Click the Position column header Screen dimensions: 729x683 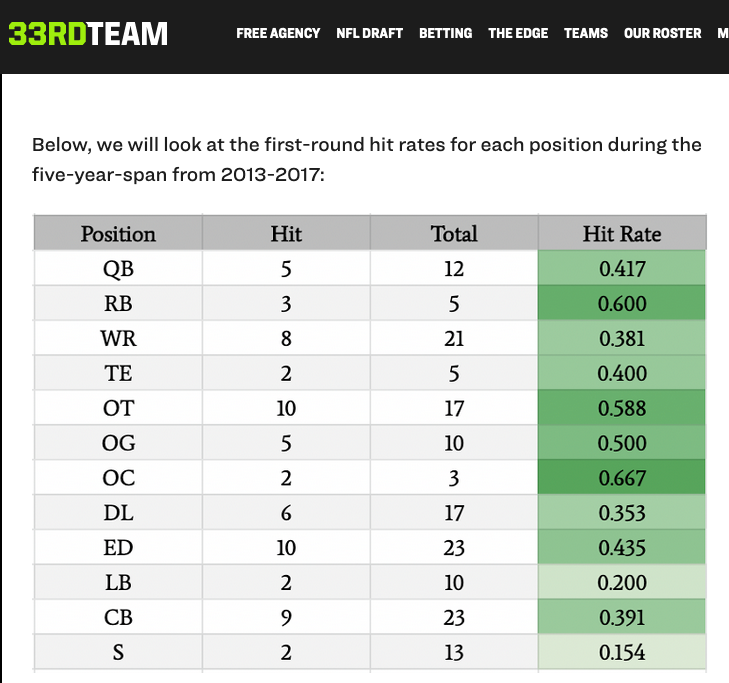point(118,234)
